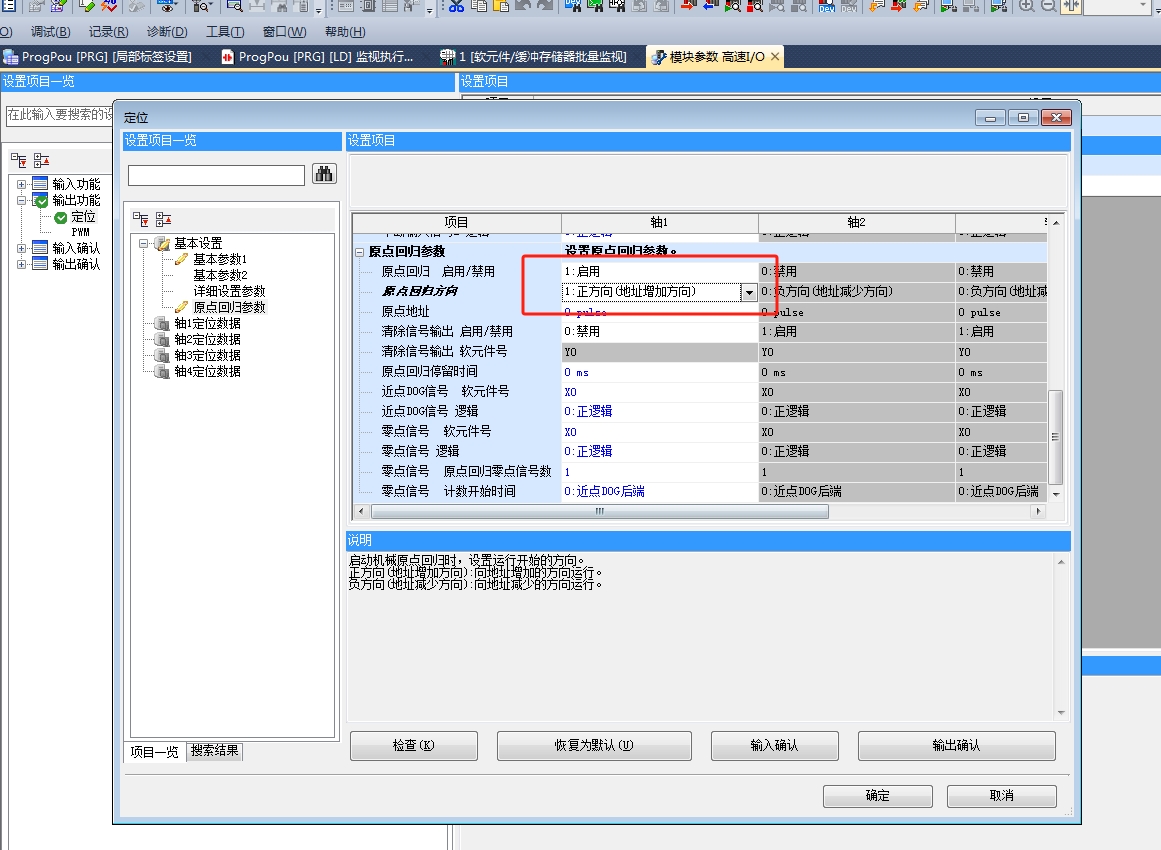
Task: Switch to the 搜索结果 tab
Action: [x=215, y=751]
